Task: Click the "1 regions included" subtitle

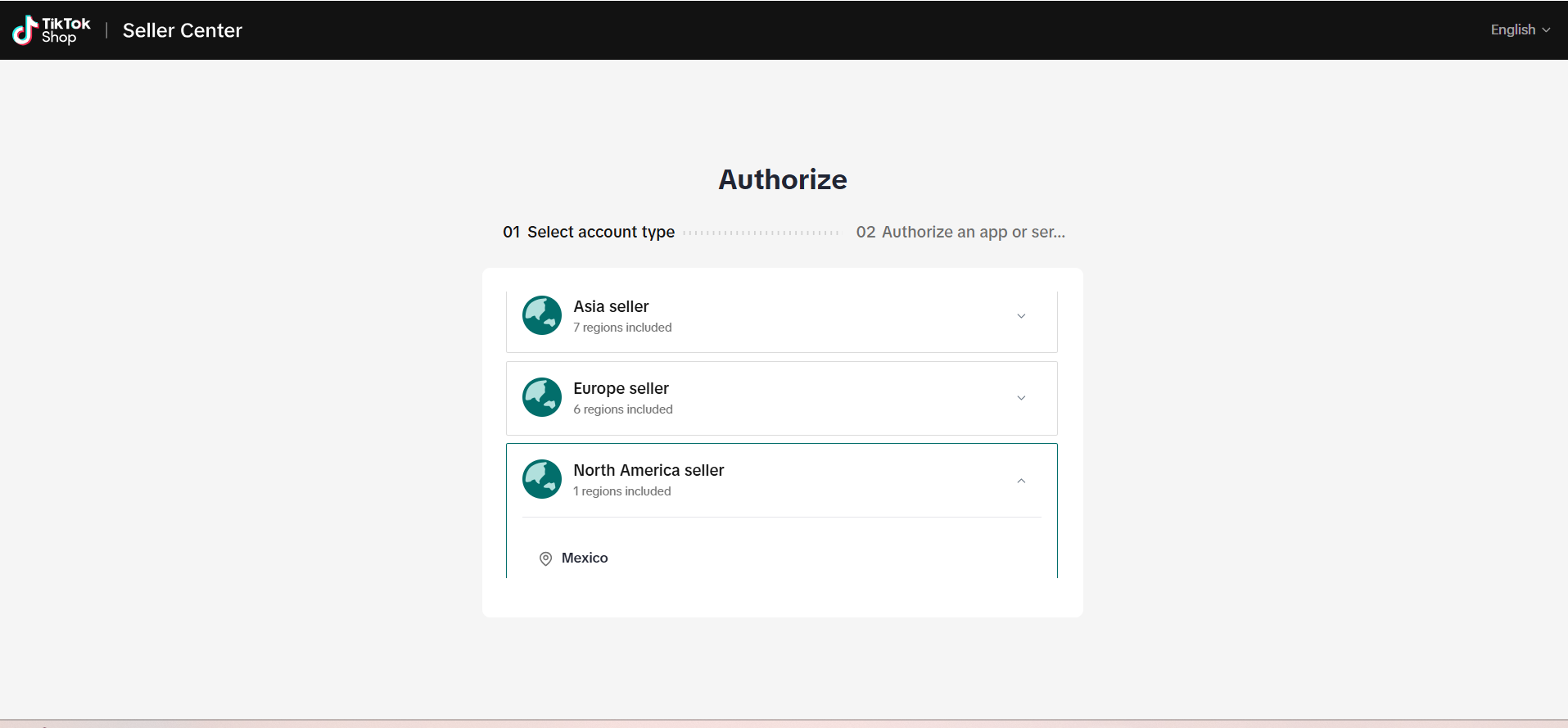Action: click(x=622, y=491)
